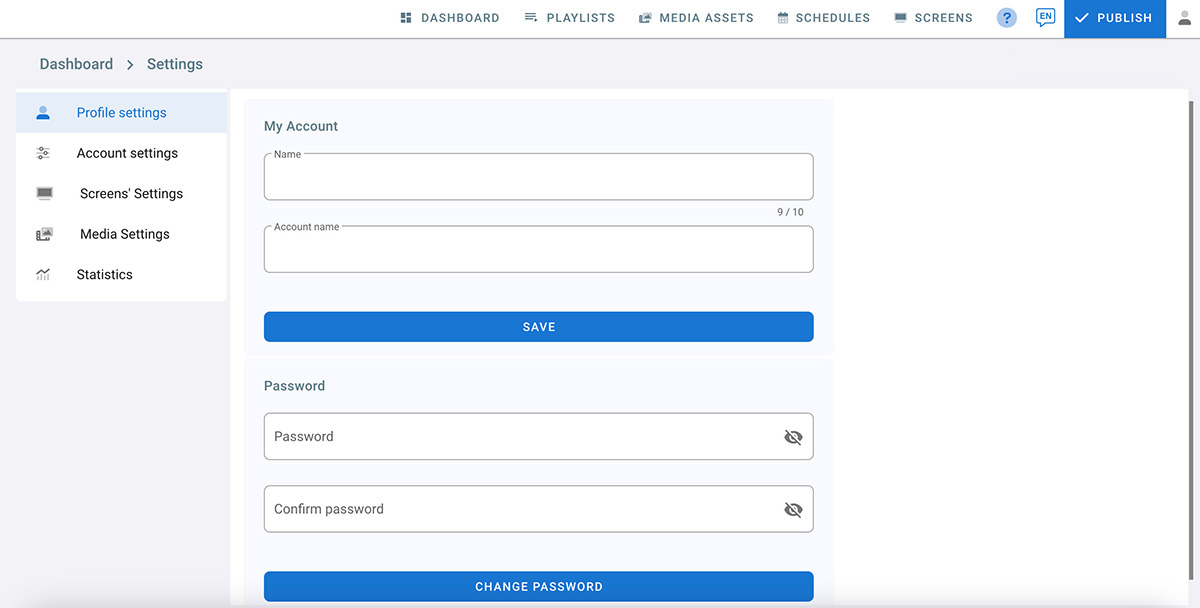The image size is (1200, 608).
Task: Click the Screens monitor icon in navbar
Action: pos(902,17)
